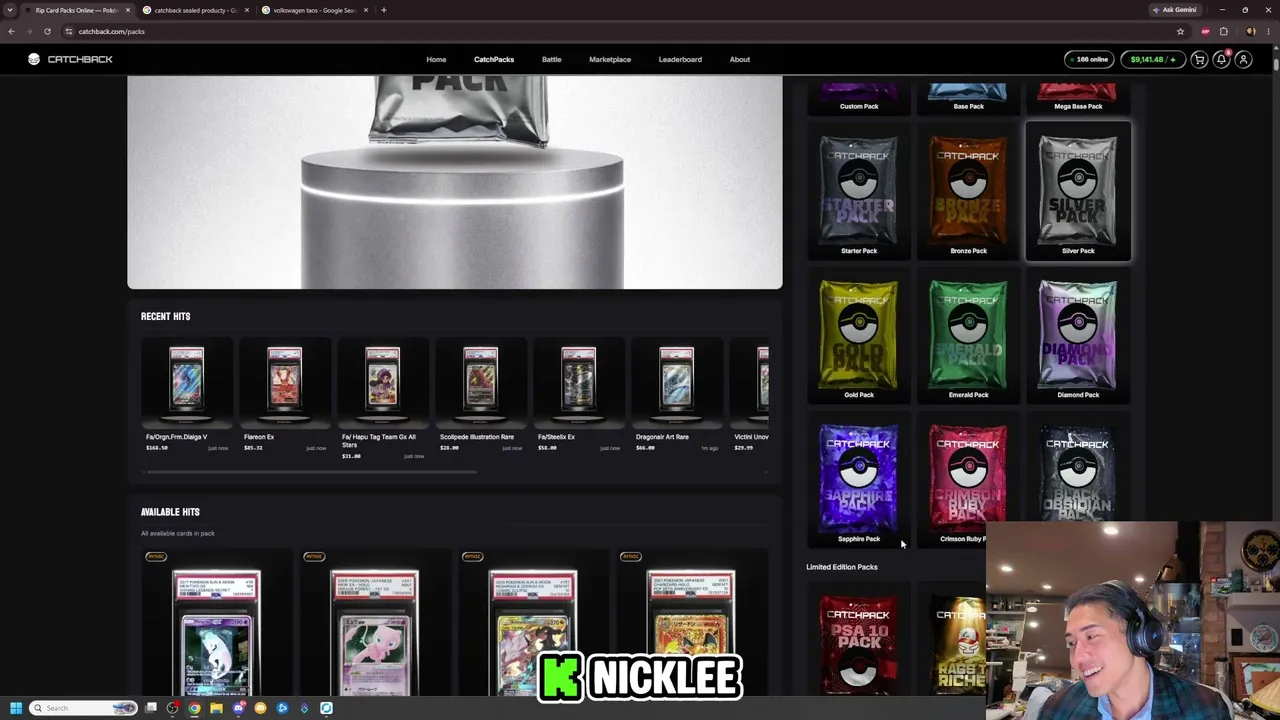This screenshot has width=1280, height=720.
Task: Select the Silver Pack
Action: tap(1078, 193)
